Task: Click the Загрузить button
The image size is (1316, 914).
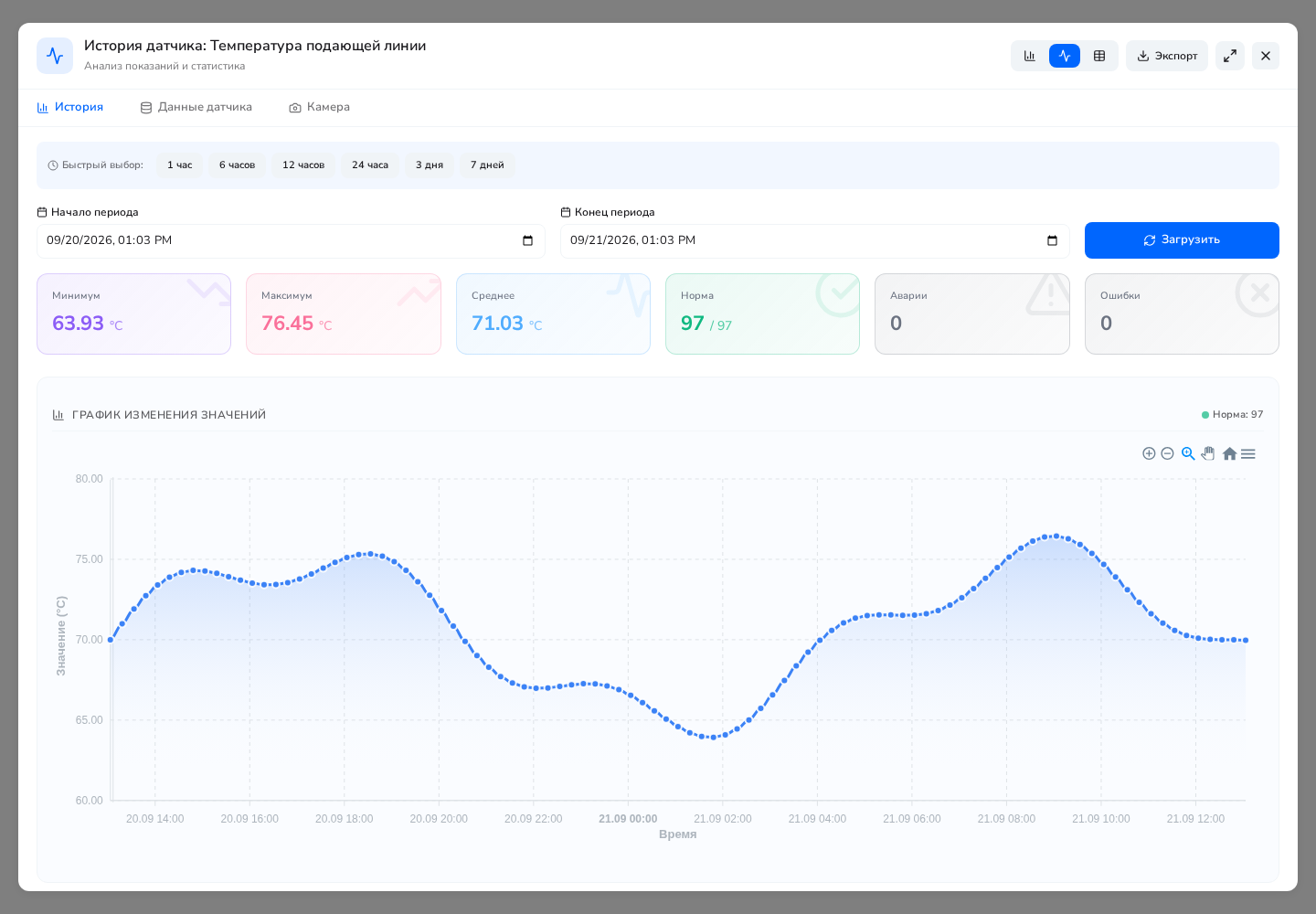Action: (1182, 240)
